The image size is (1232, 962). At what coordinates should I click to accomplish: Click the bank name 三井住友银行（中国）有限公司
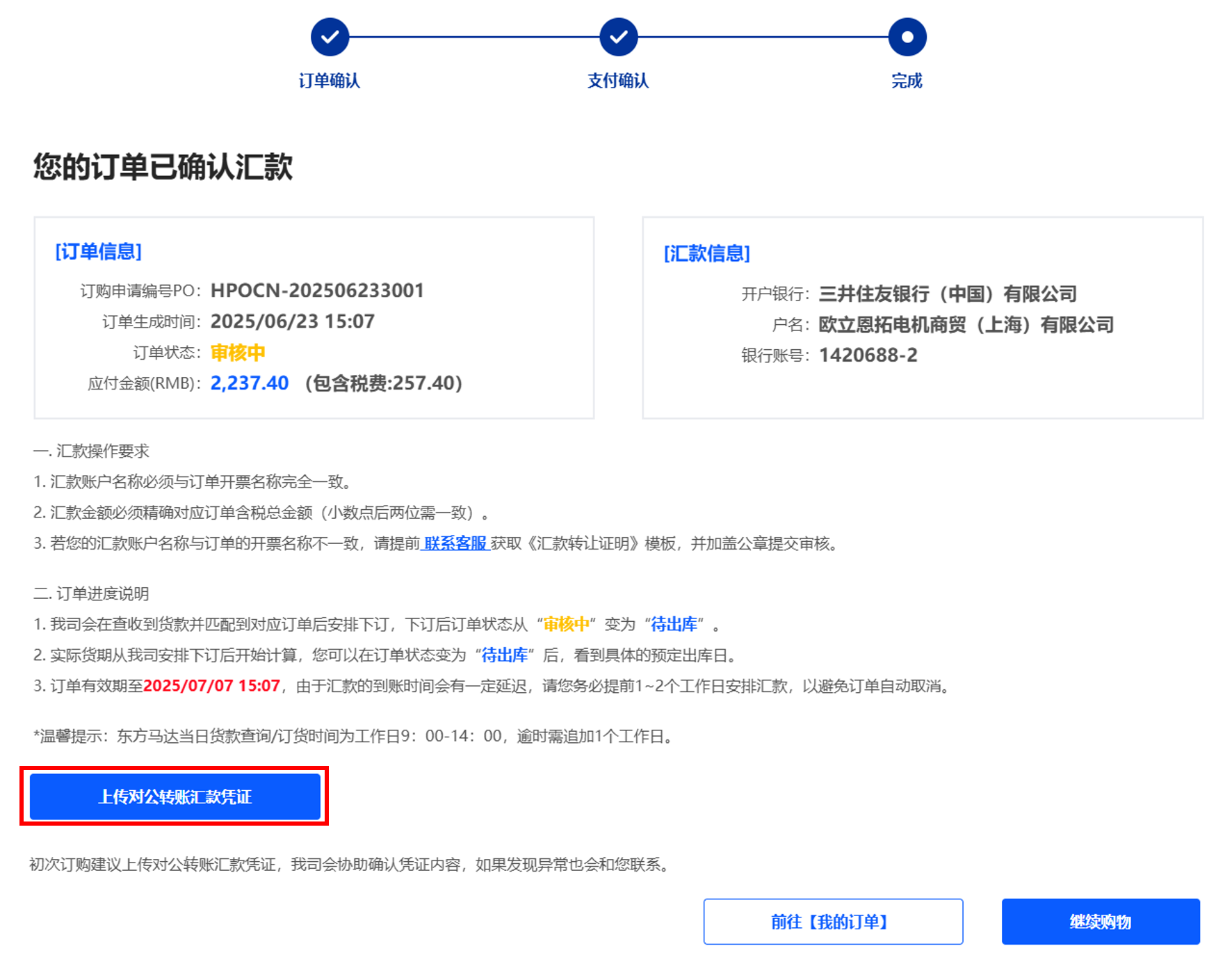(x=947, y=294)
